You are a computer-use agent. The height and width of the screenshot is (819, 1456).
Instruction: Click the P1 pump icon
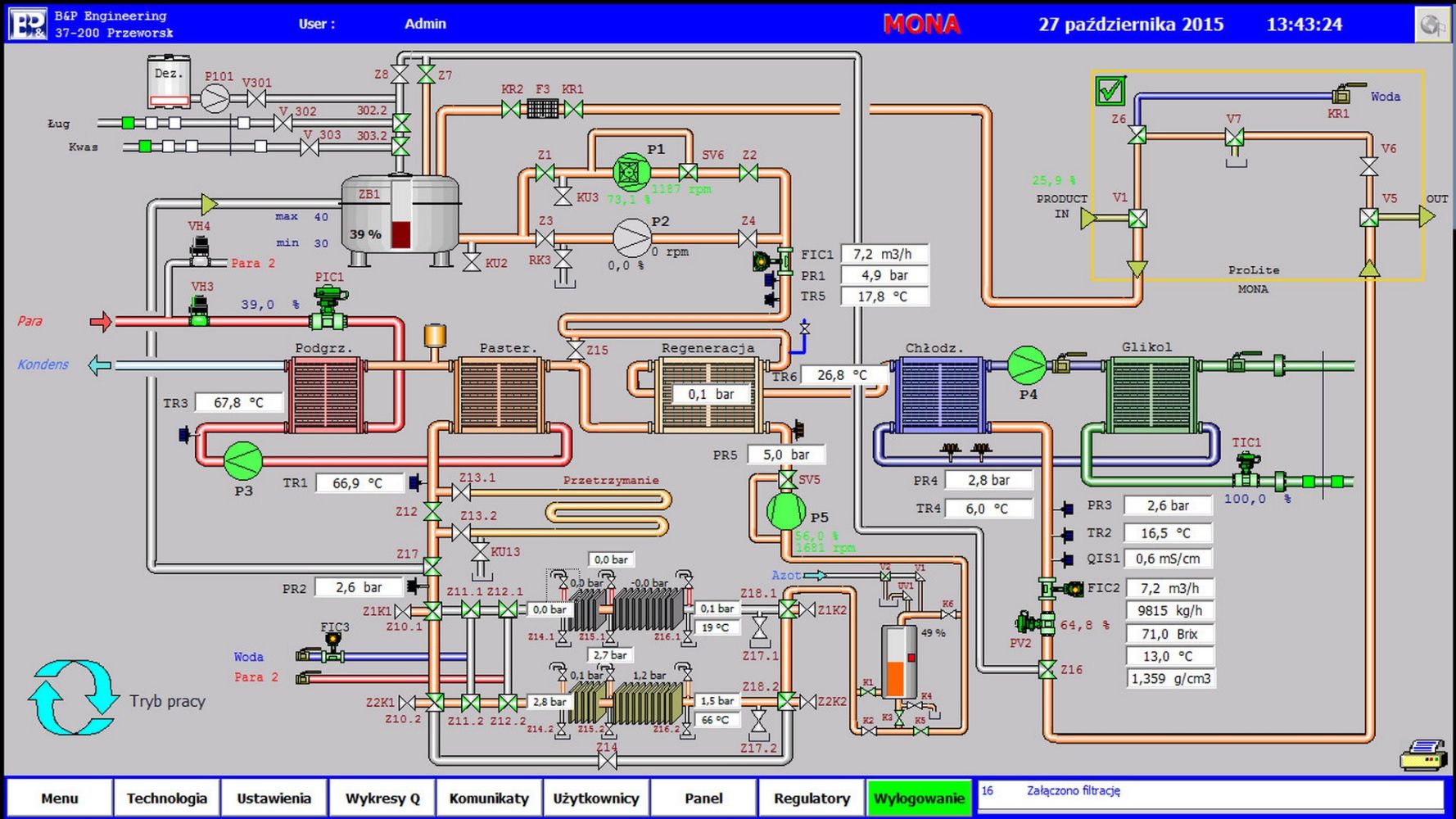631,172
